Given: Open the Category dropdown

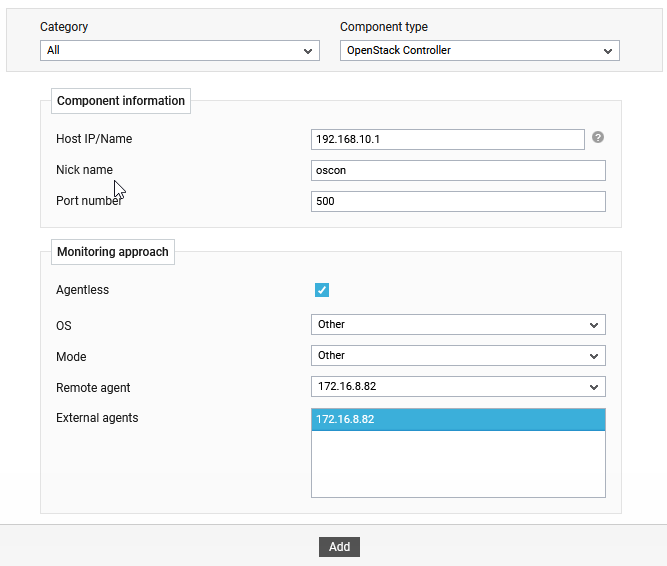Looking at the screenshot, I should [180, 51].
